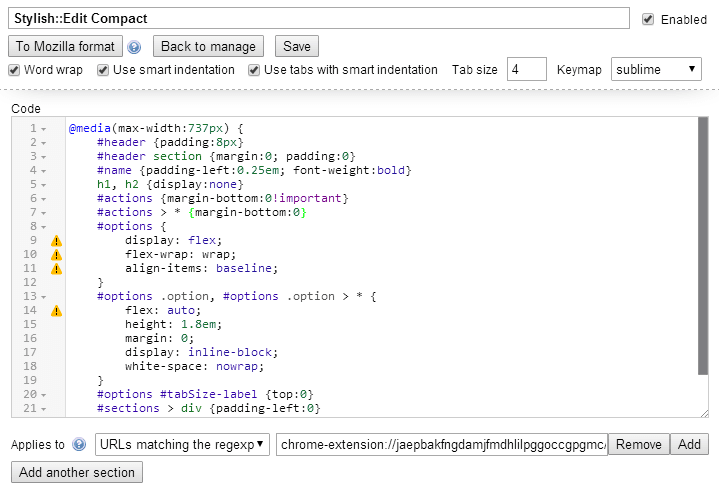This screenshot has height=495, width=719.
Task: Click the editor resize handle at corner
Action: coord(704,413)
